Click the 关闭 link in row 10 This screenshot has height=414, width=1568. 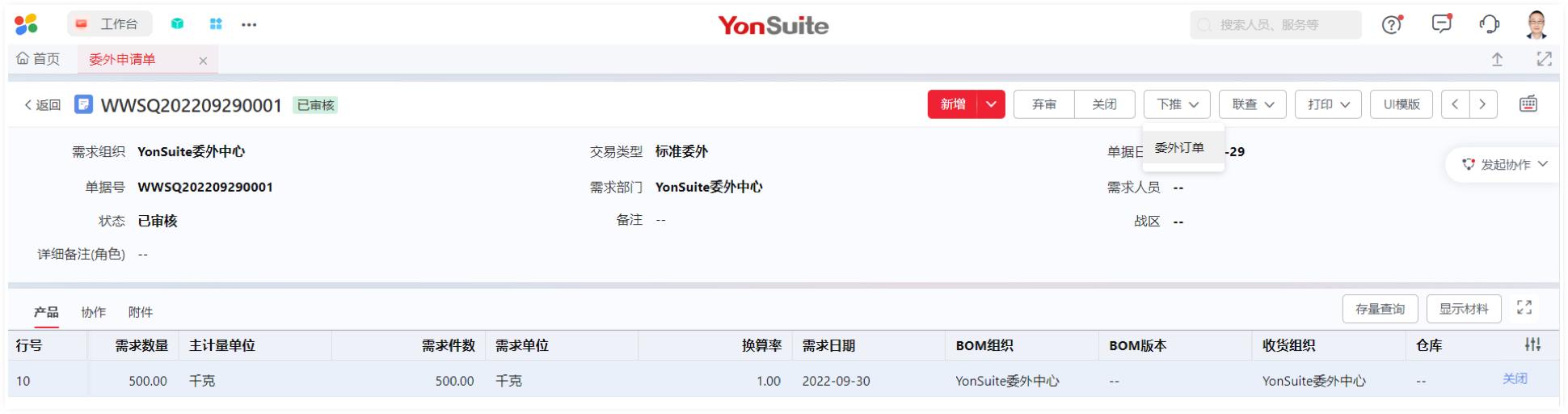click(1515, 378)
